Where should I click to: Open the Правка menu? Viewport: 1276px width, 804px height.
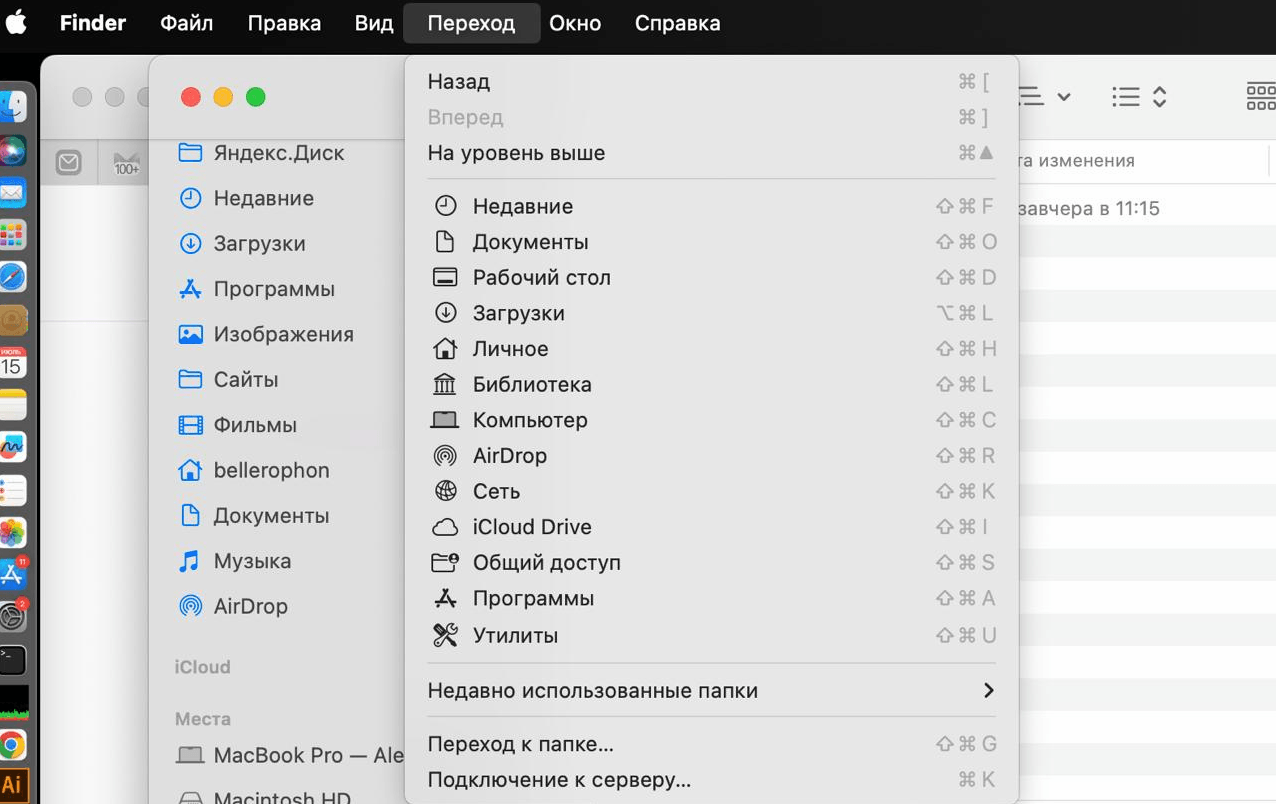coord(284,22)
